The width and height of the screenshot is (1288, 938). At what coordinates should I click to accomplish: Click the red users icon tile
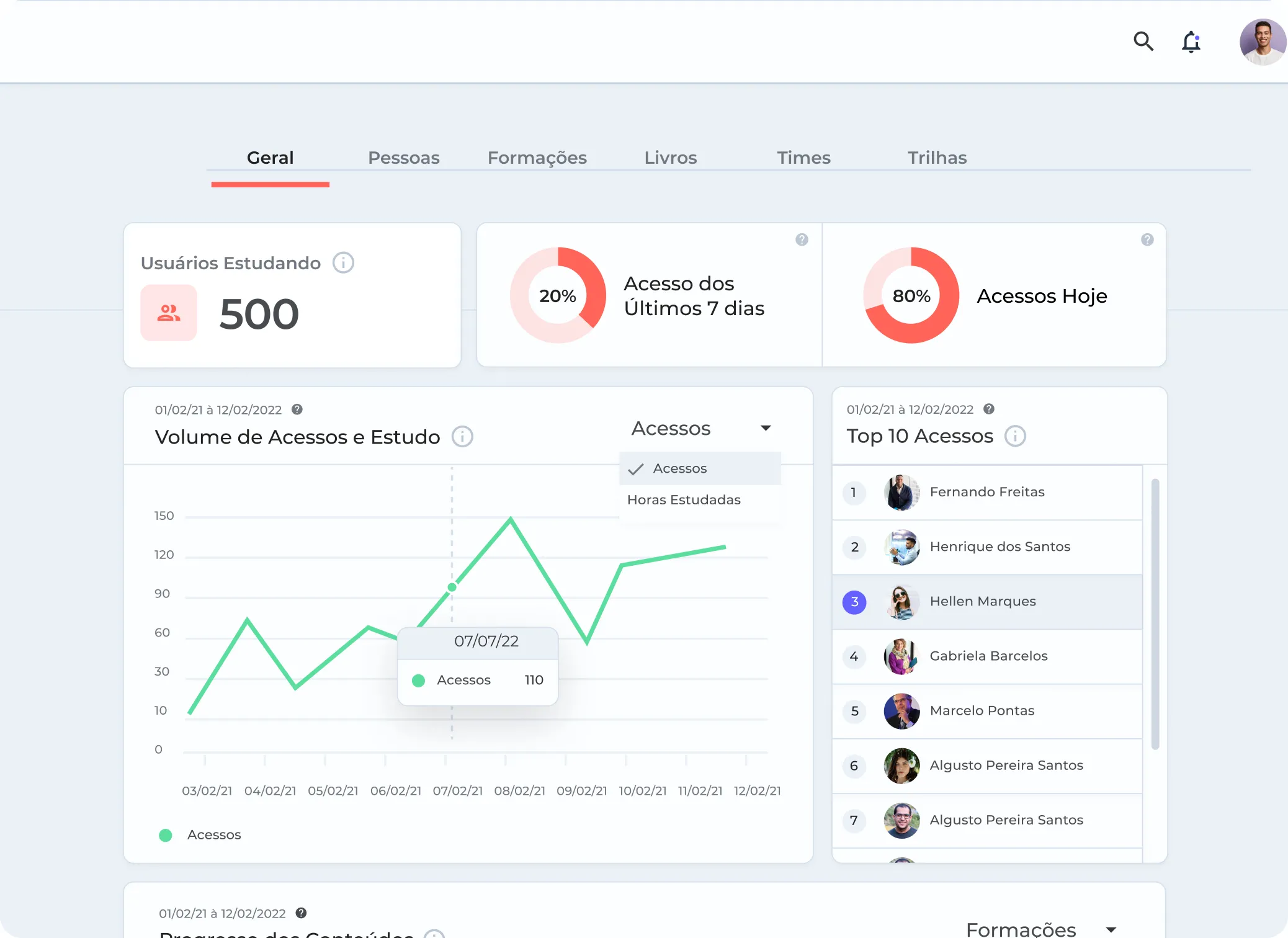pyautogui.click(x=169, y=313)
